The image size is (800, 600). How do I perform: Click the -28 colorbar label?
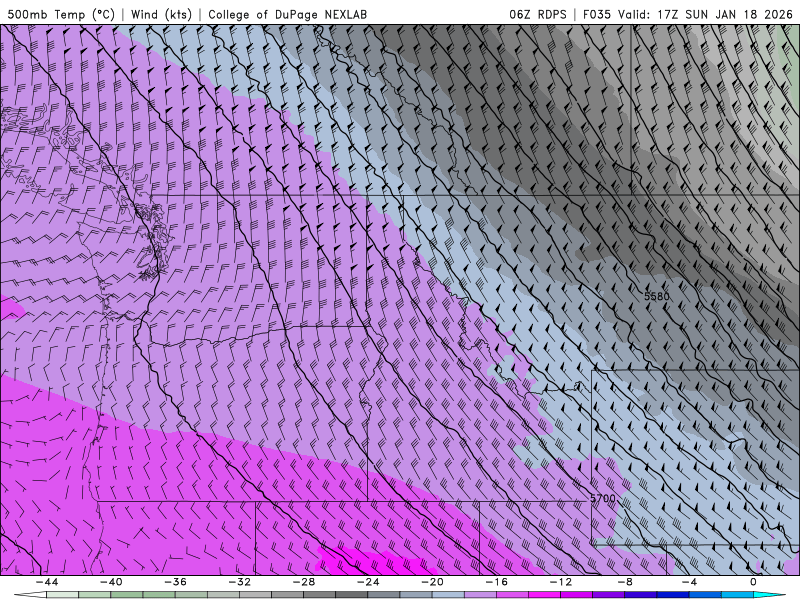tap(304, 582)
